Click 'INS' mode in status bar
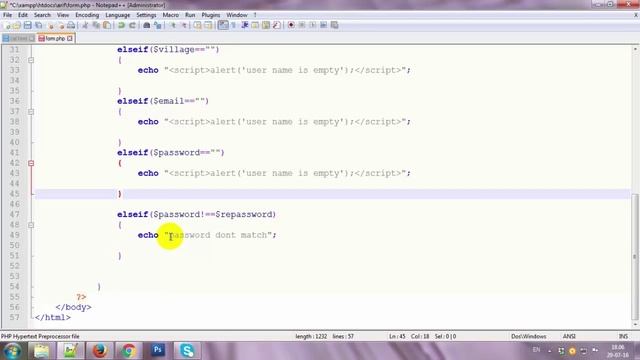This screenshot has width=640, height=360. coord(623,336)
